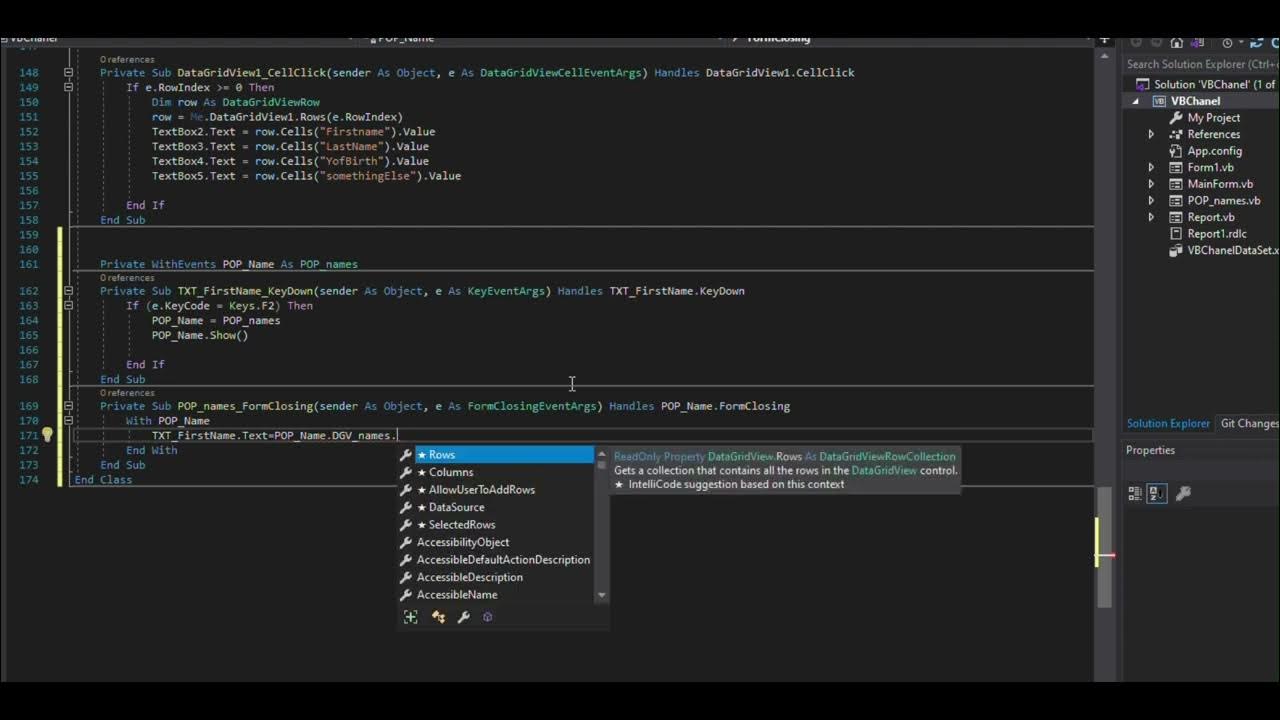This screenshot has width=1280, height=720.
Task: Open the dropdown arrow beside the clock filter icon
Action: click(x=1241, y=42)
